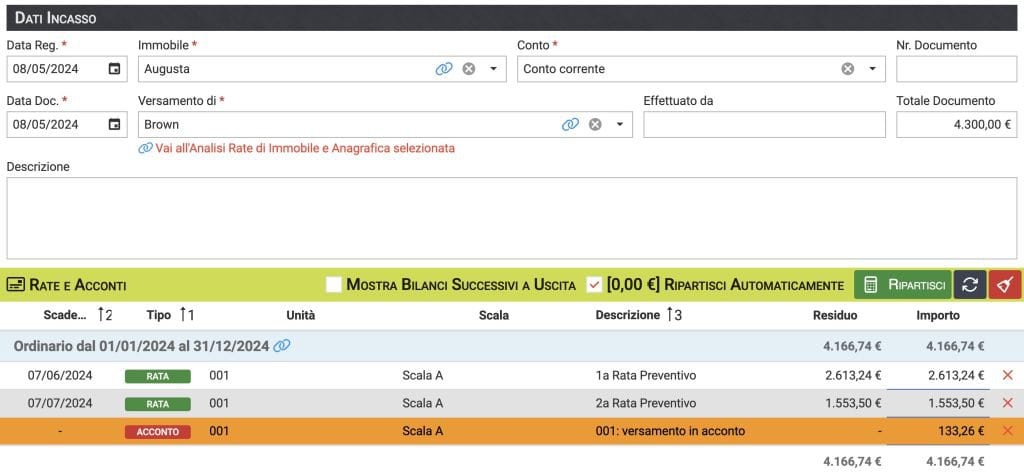1024x475 pixels.
Task: Clear the Conto corrente selection
Action: tap(847, 69)
